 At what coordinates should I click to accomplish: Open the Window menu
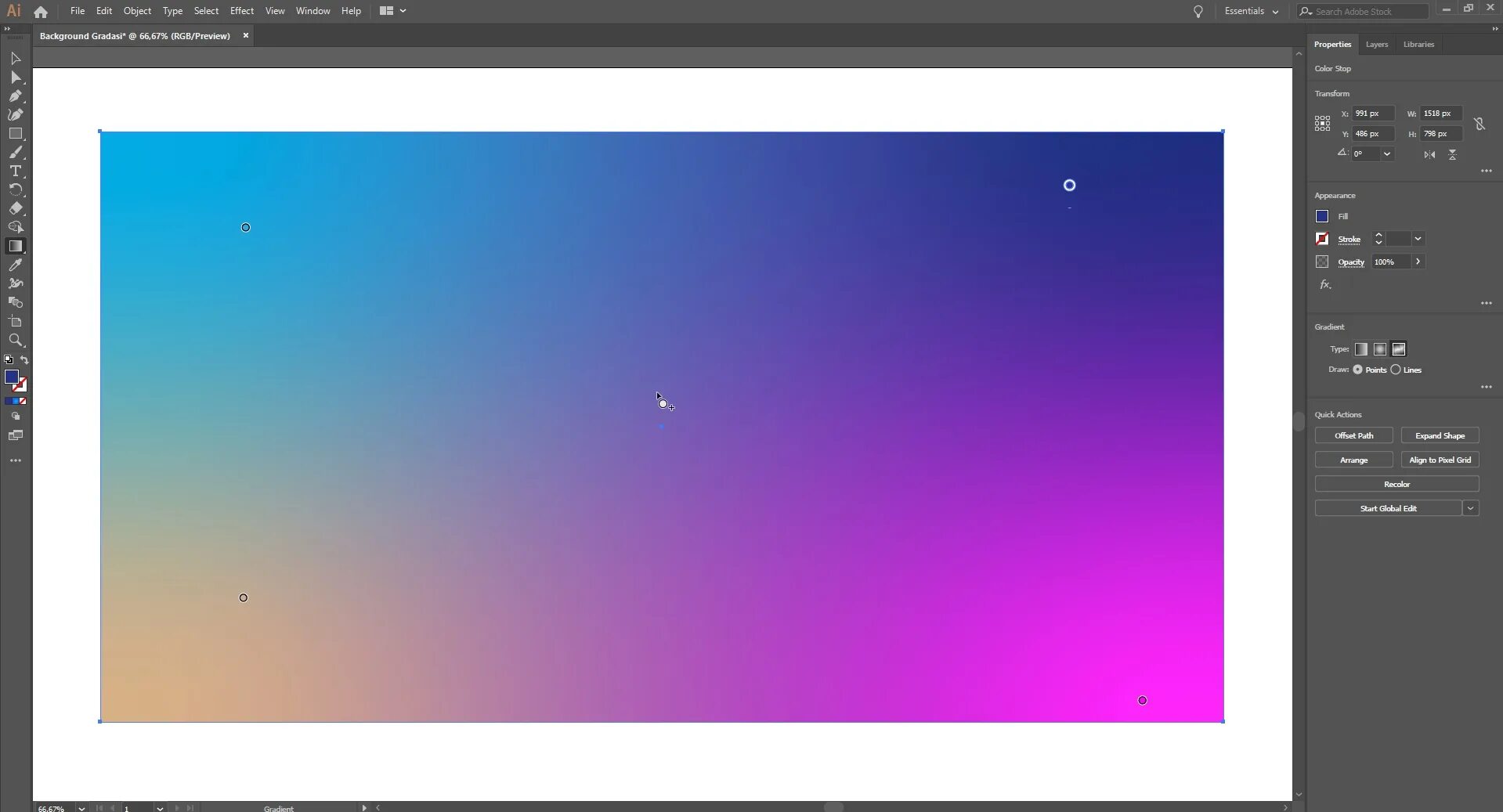click(x=313, y=11)
